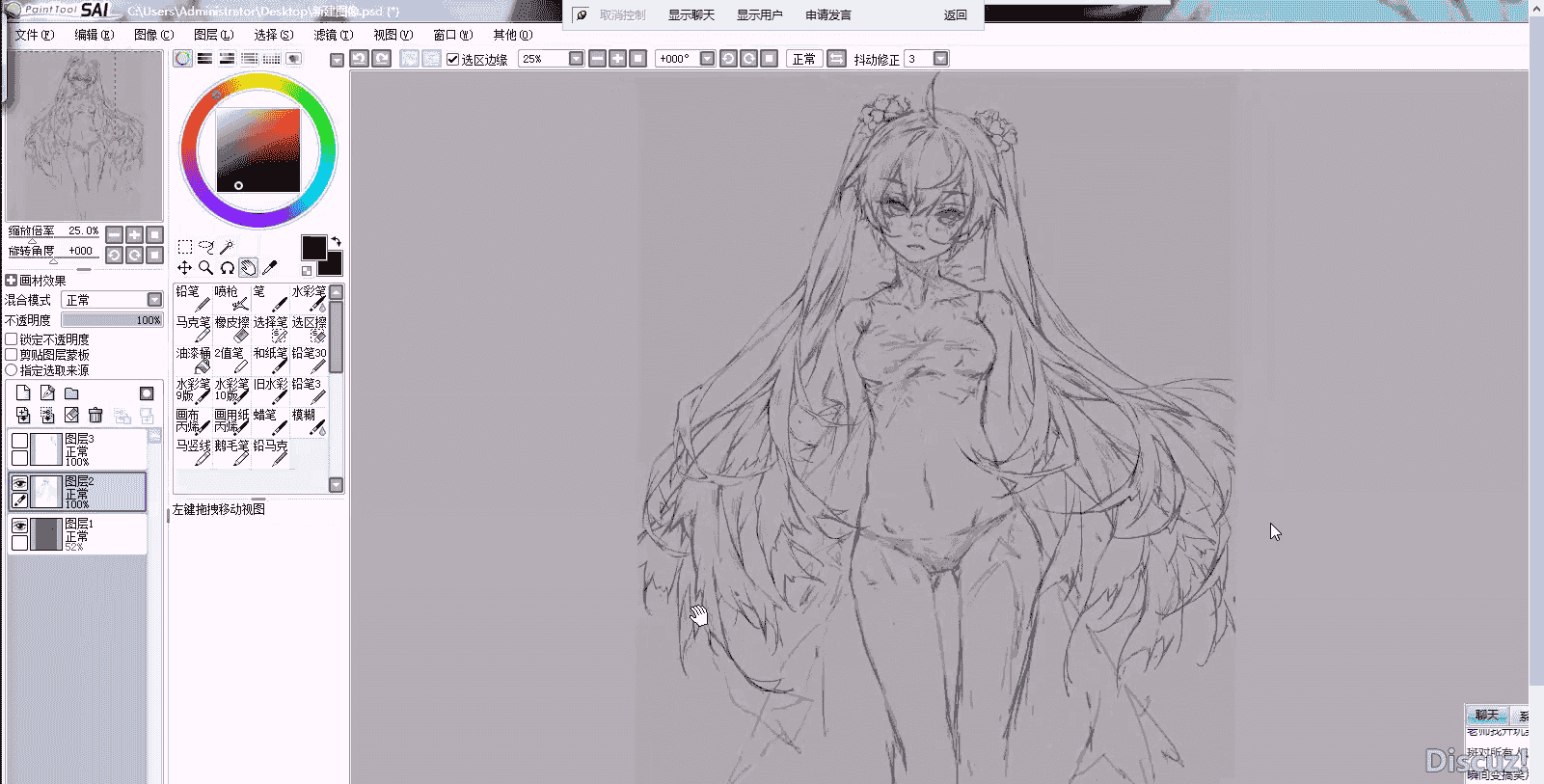Image resolution: width=1544 pixels, height=784 pixels.
Task: Click the 显示用户 button
Action: pos(760,15)
